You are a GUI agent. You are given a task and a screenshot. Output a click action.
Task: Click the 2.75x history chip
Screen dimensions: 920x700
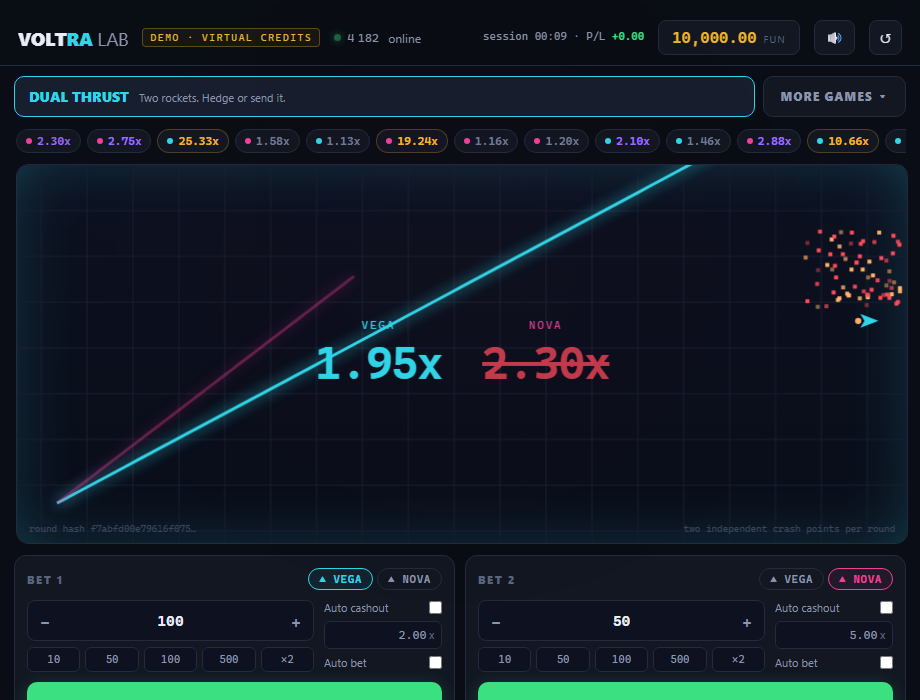click(119, 141)
